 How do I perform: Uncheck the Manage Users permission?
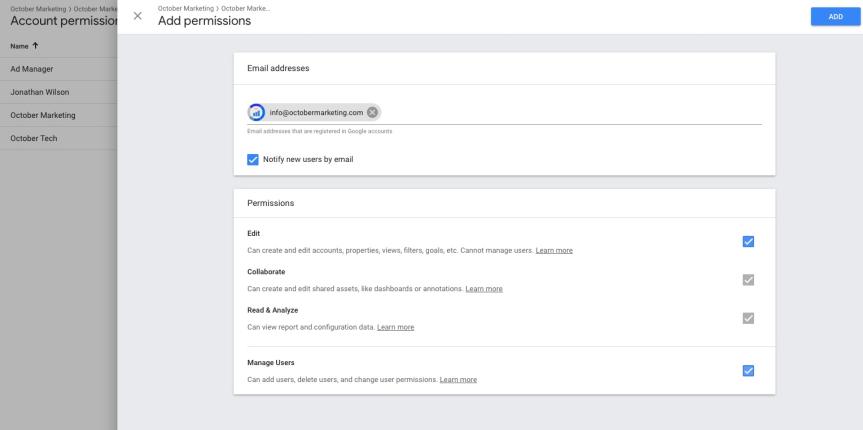pos(748,370)
